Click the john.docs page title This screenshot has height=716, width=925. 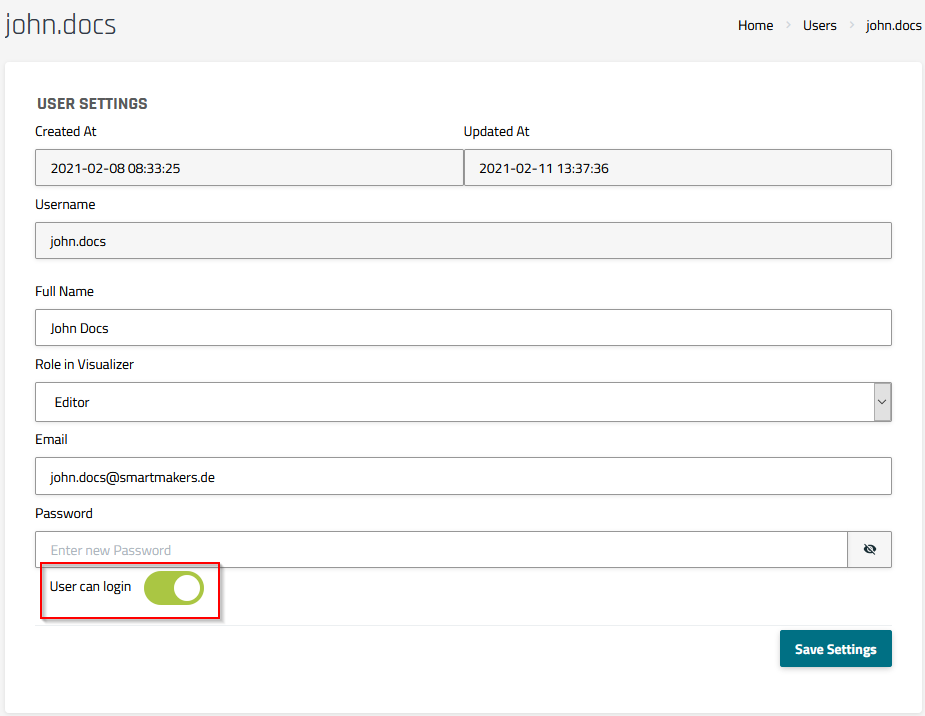coord(60,24)
